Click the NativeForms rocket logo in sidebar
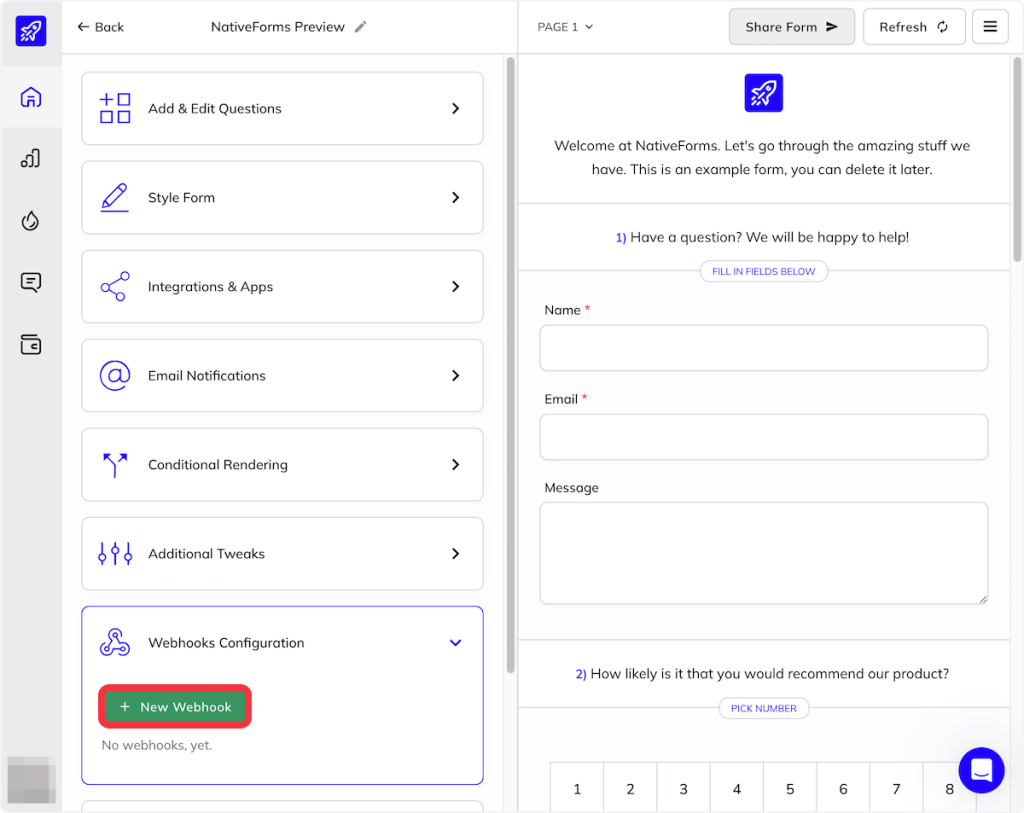The image size is (1024, 813). pyautogui.click(x=31, y=30)
